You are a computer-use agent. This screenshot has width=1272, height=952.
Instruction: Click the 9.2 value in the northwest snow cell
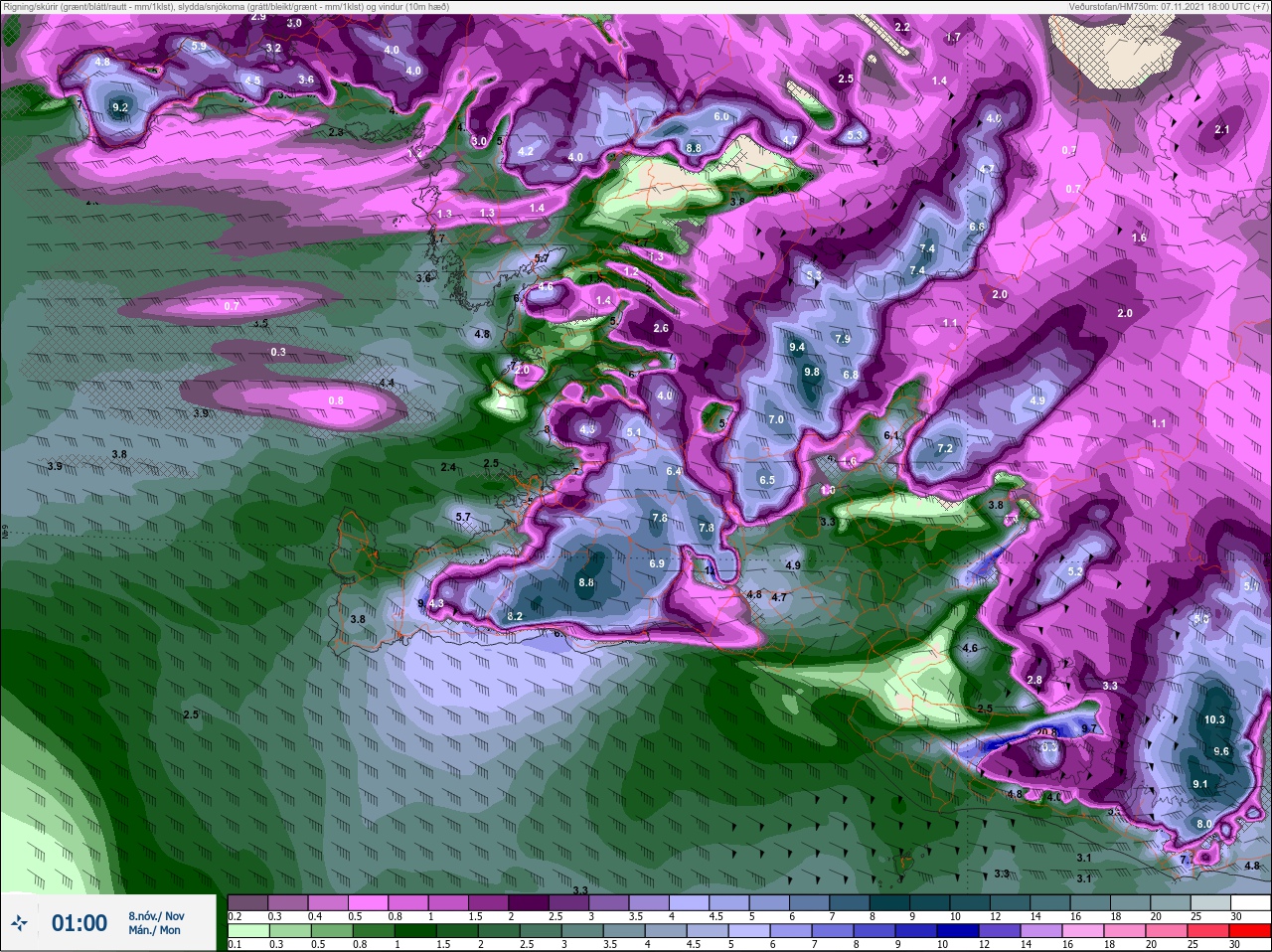coord(120,107)
